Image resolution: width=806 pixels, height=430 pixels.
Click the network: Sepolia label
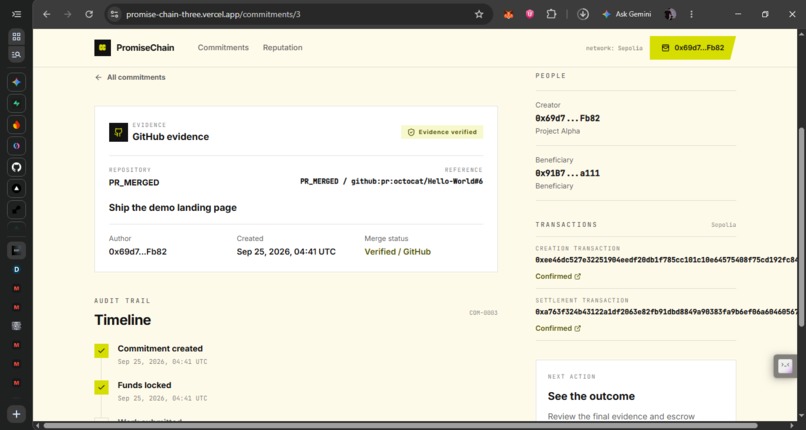pos(614,48)
